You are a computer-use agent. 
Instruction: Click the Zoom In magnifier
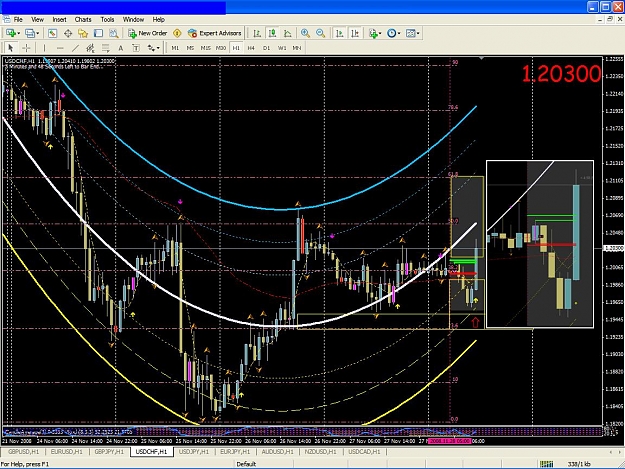pos(306,33)
